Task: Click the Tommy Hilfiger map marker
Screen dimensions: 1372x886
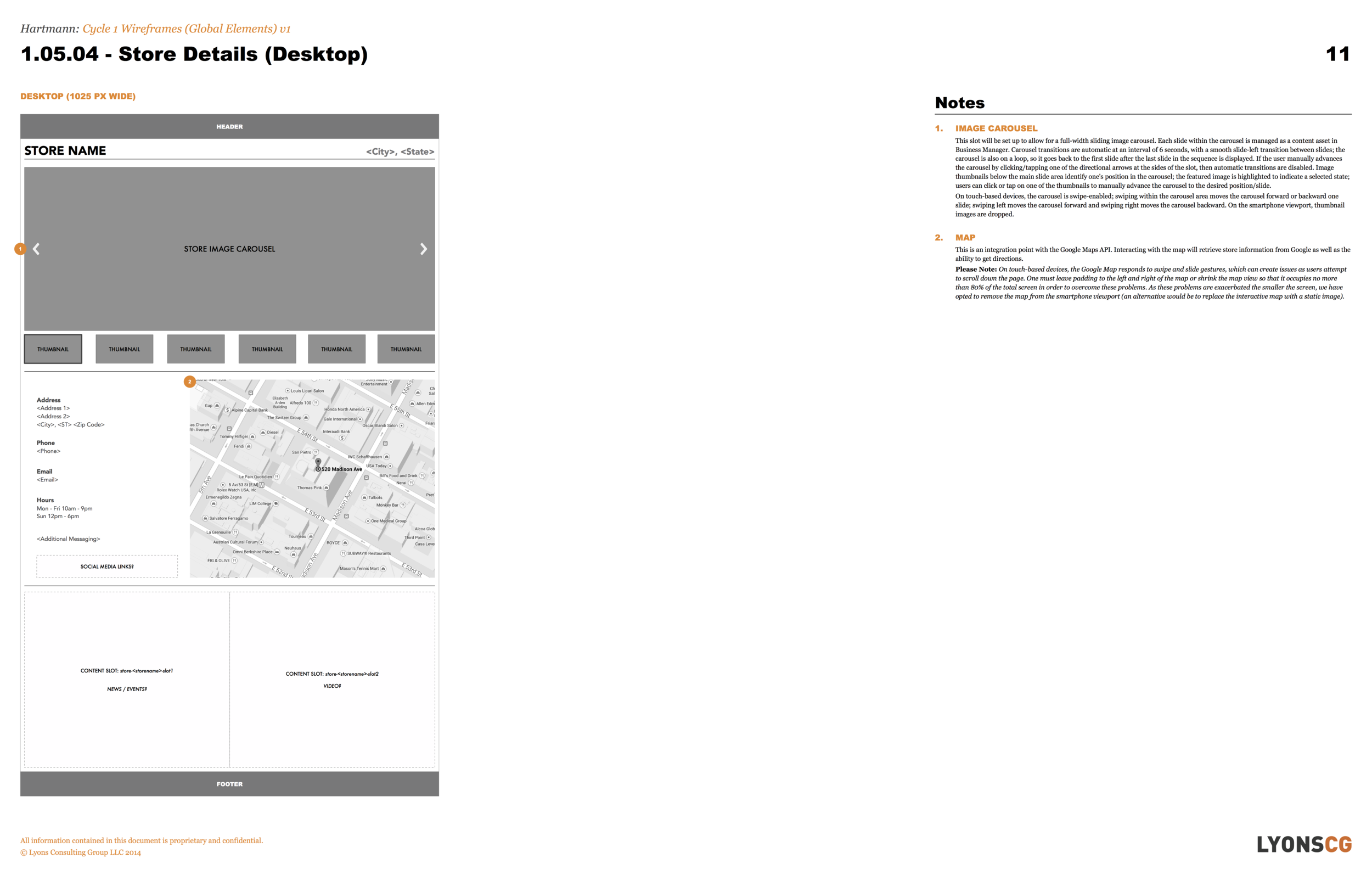Action: [252, 436]
